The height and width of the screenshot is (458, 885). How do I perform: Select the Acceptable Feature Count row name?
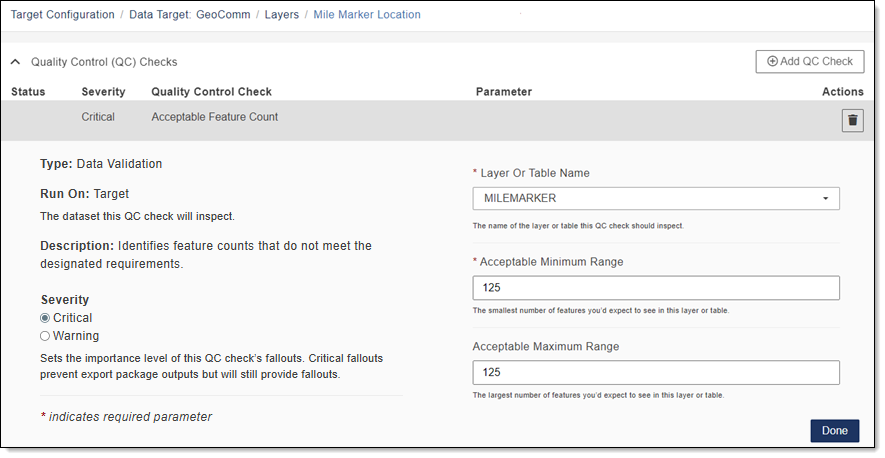[214, 117]
